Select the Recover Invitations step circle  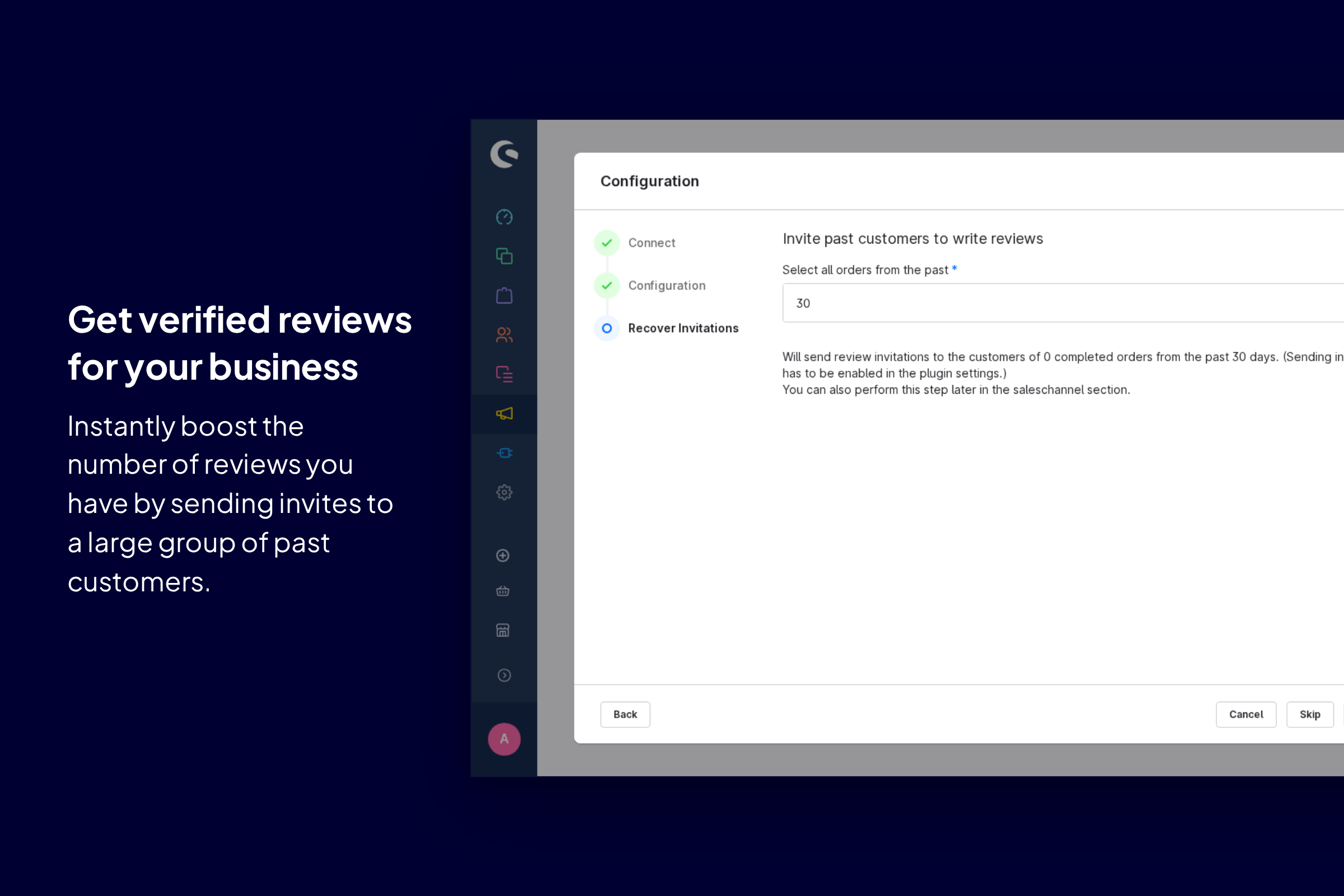tap(606, 328)
